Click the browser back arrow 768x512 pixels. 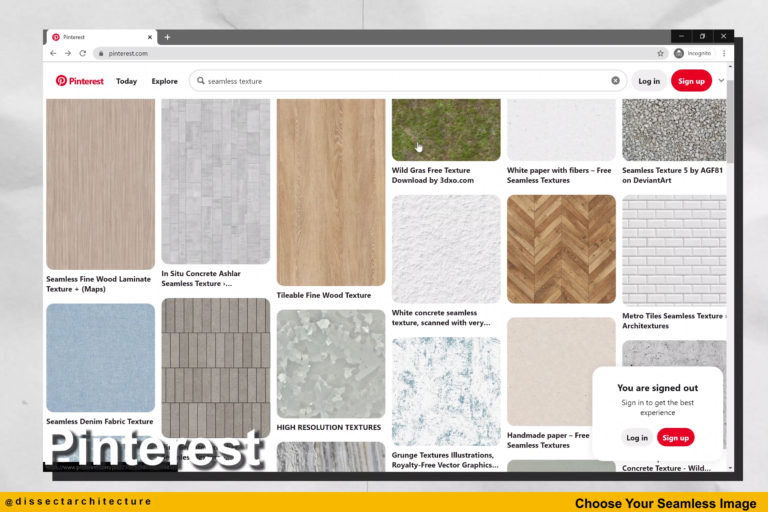coord(53,53)
